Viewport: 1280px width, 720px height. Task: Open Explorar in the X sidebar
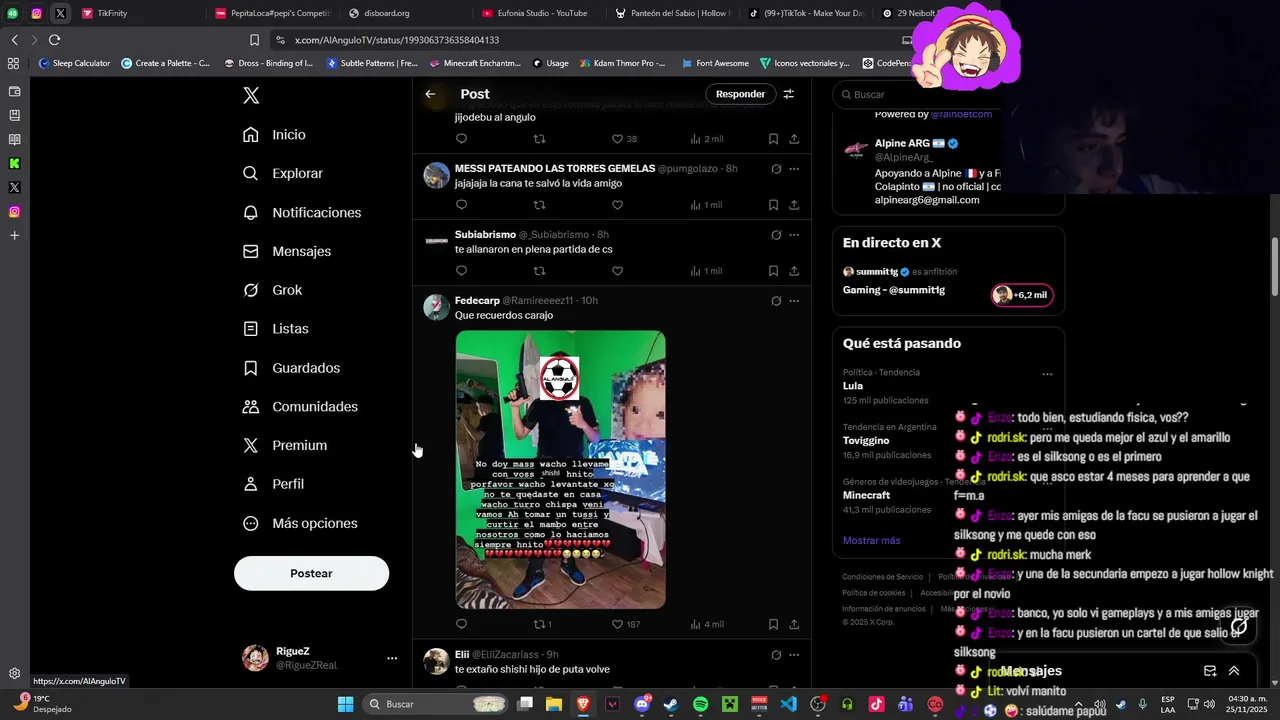coord(283,173)
